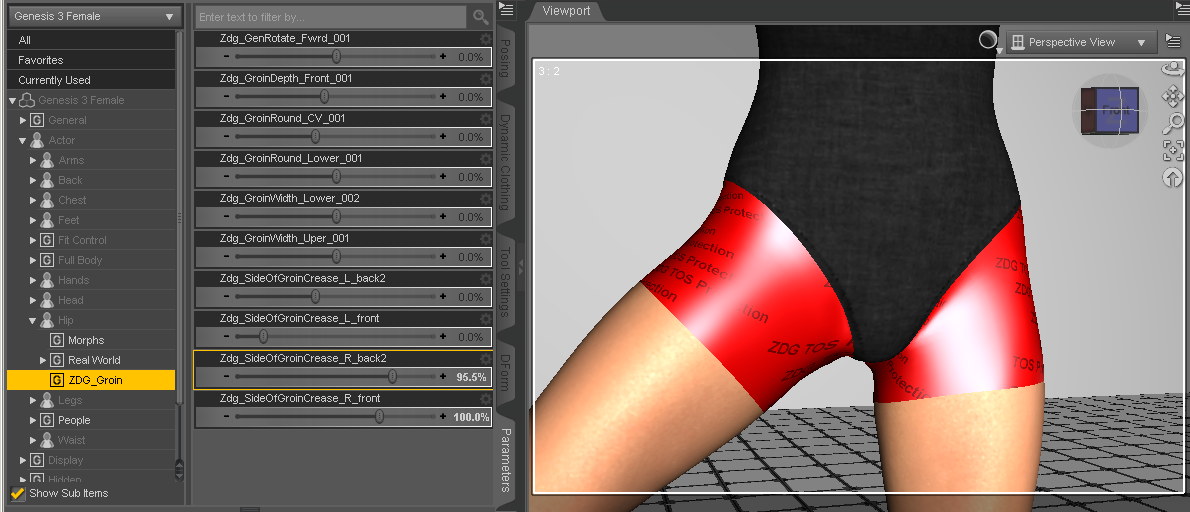1190x512 pixels.
Task: Open gear settings for Zdg_SideOfGroinCrease_R_front
Action: click(x=486, y=398)
